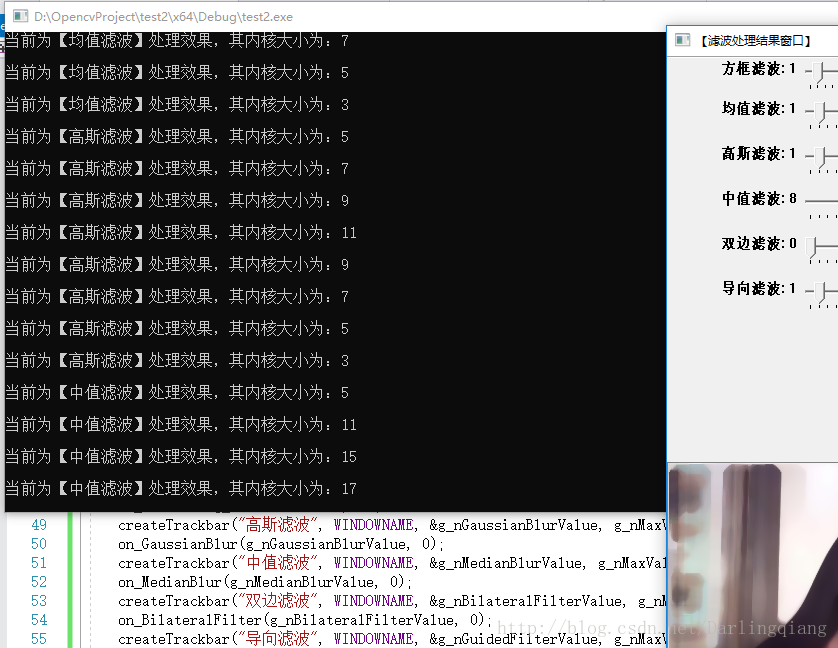Click the 中值滤波: 8 label
838x648 pixels.
[759, 199]
